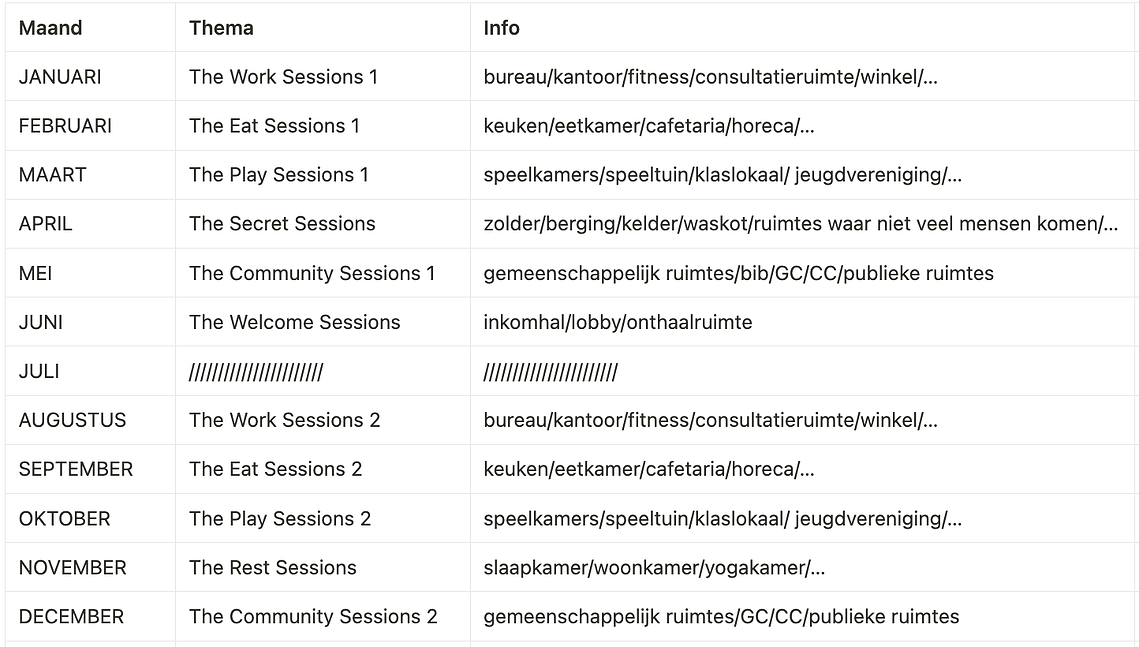This screenshot has height=647, width=1139.
Task: Click the MAART month cell
Action: click(x=90, y=174)
